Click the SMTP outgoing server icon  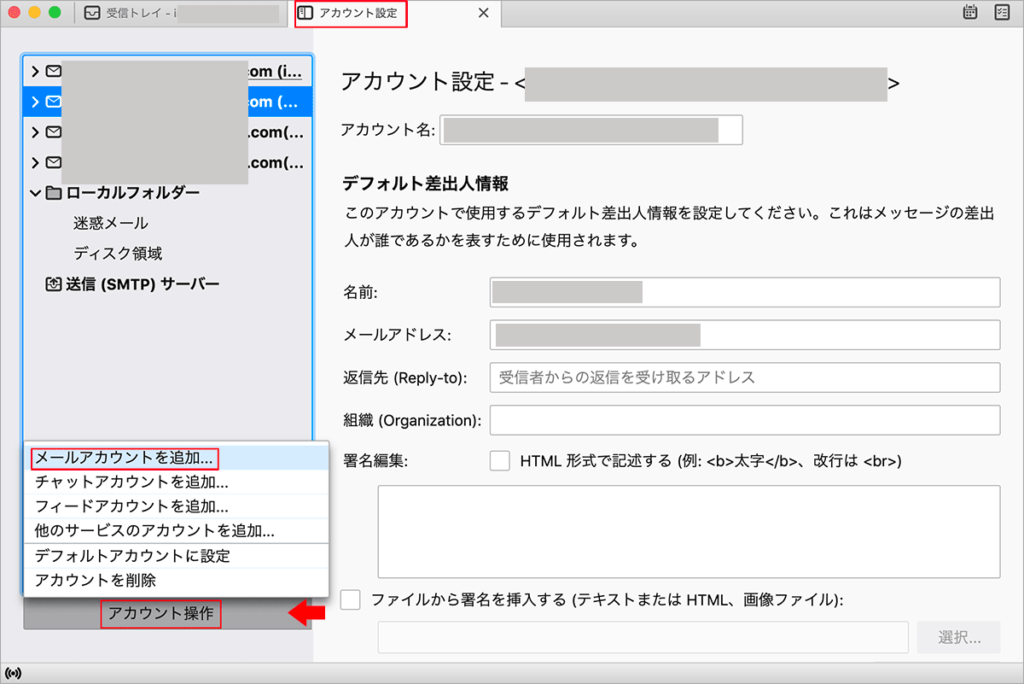[x=54, y=284]
